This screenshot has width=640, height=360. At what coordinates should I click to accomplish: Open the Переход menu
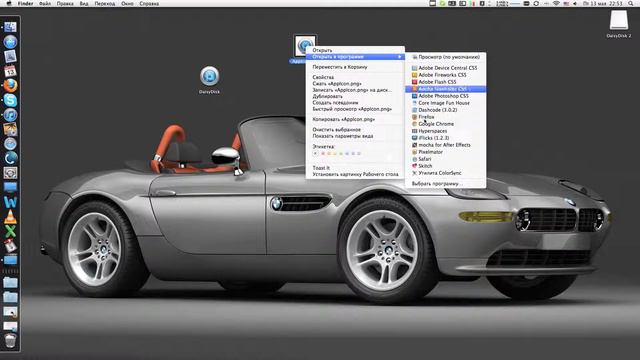tap(105, 3)
